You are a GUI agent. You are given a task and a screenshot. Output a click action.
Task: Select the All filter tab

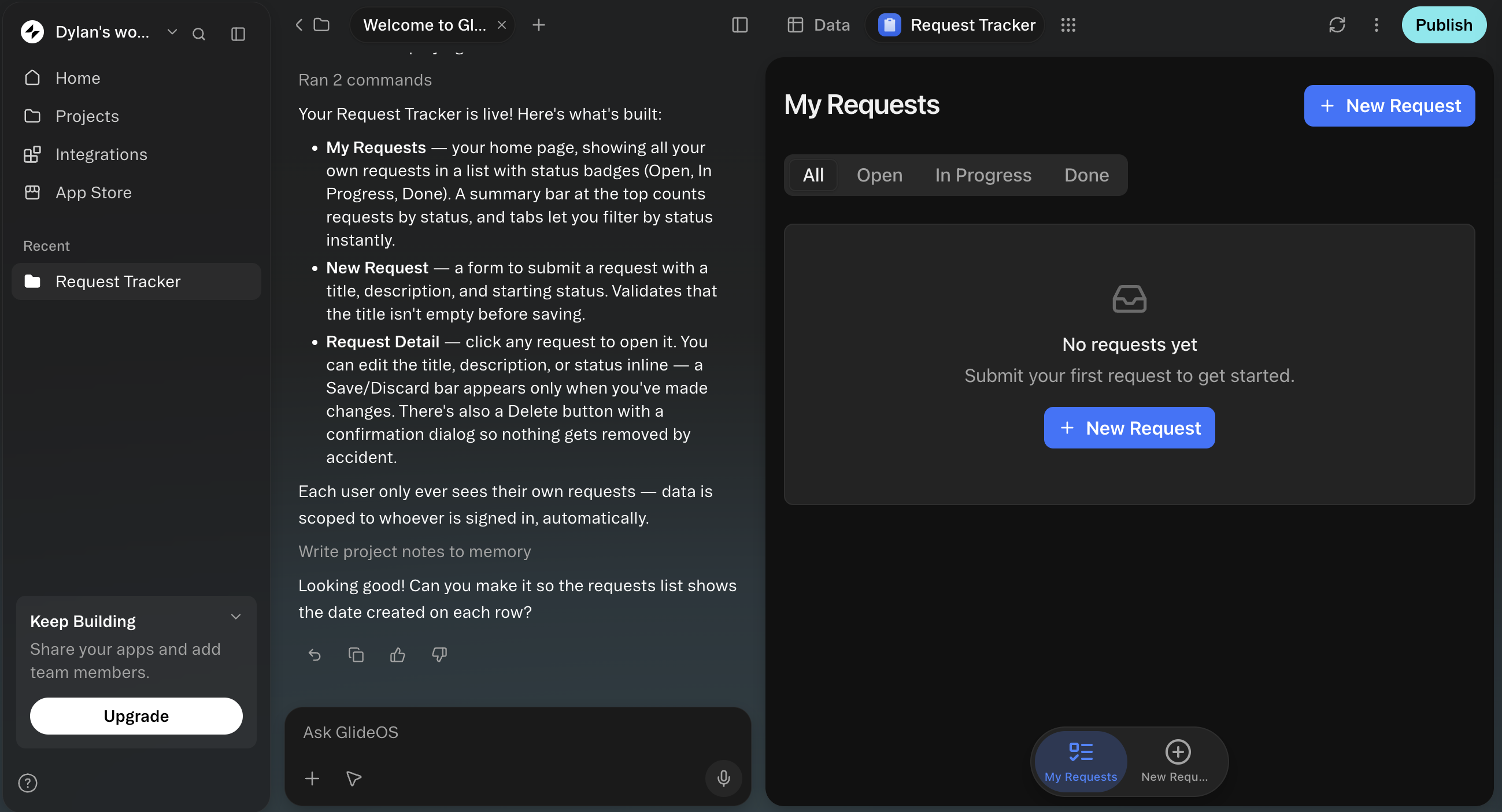(813, 175)
